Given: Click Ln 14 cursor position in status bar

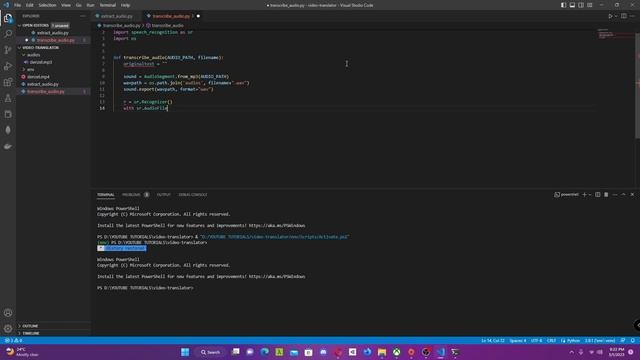Looking at the screenshot, I should 493,340.
